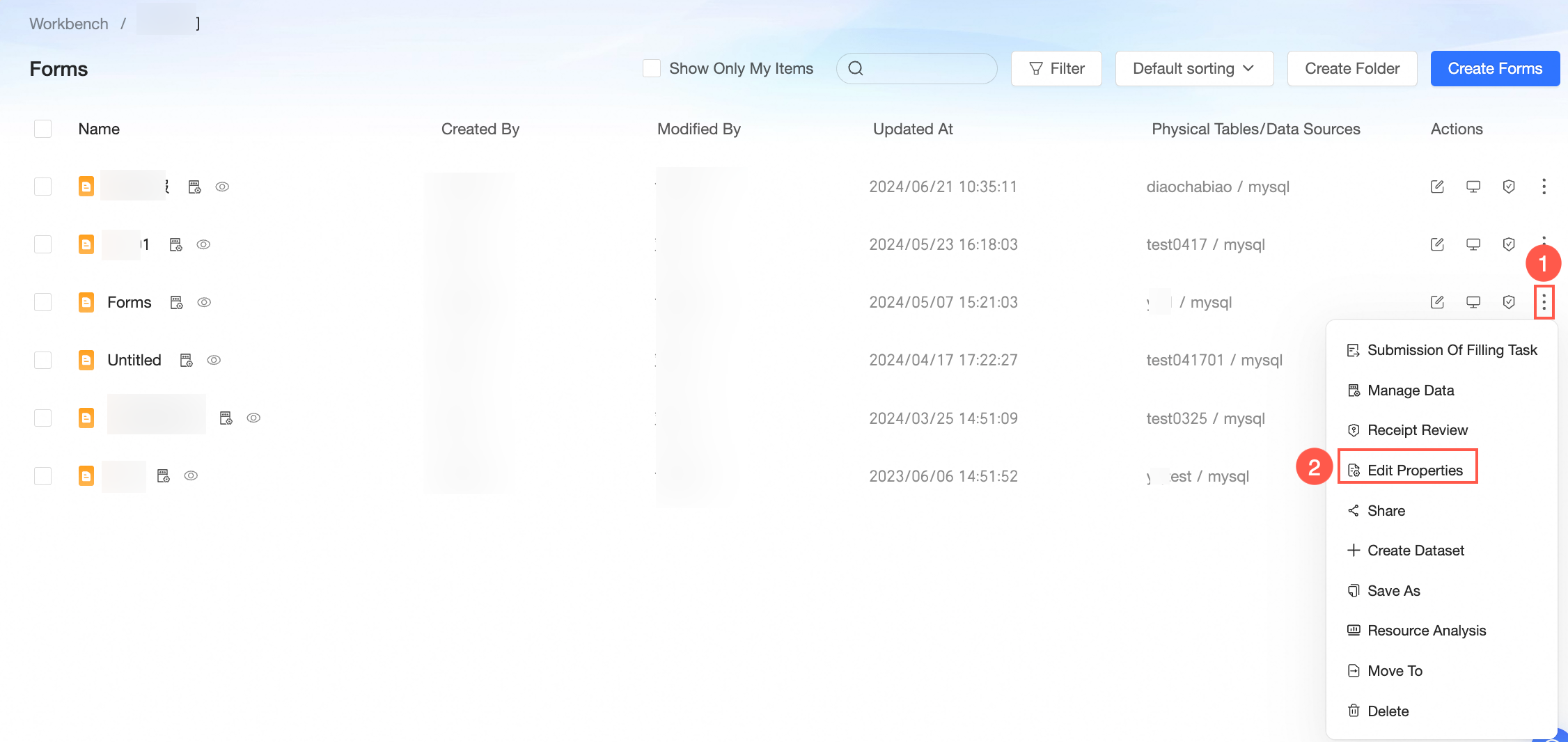Click the three-dot more icon in Forms row
The width and height of the screenshot is (1568, 742).
point(1544,302)
